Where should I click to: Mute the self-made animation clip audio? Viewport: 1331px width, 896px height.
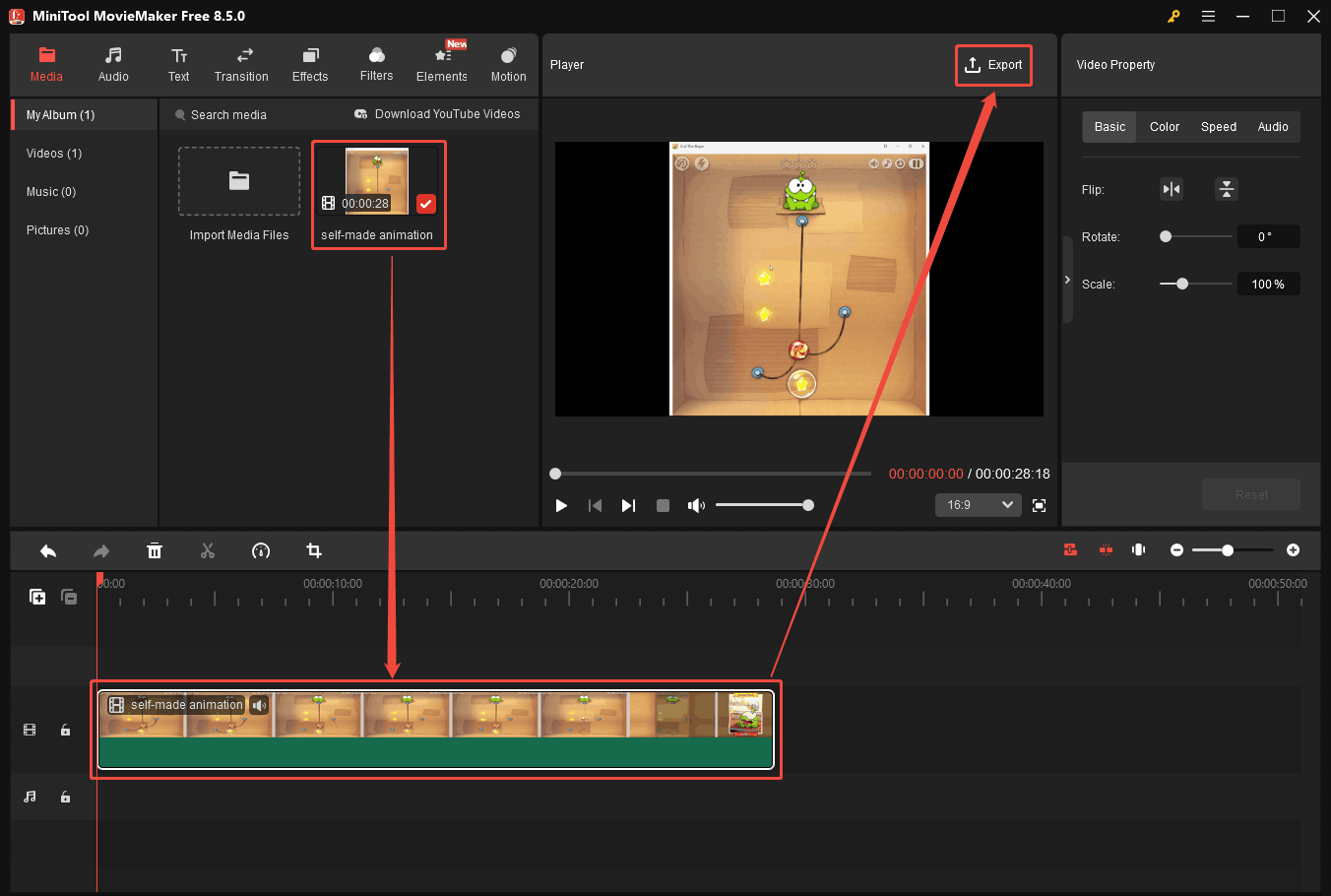[259, 705]
